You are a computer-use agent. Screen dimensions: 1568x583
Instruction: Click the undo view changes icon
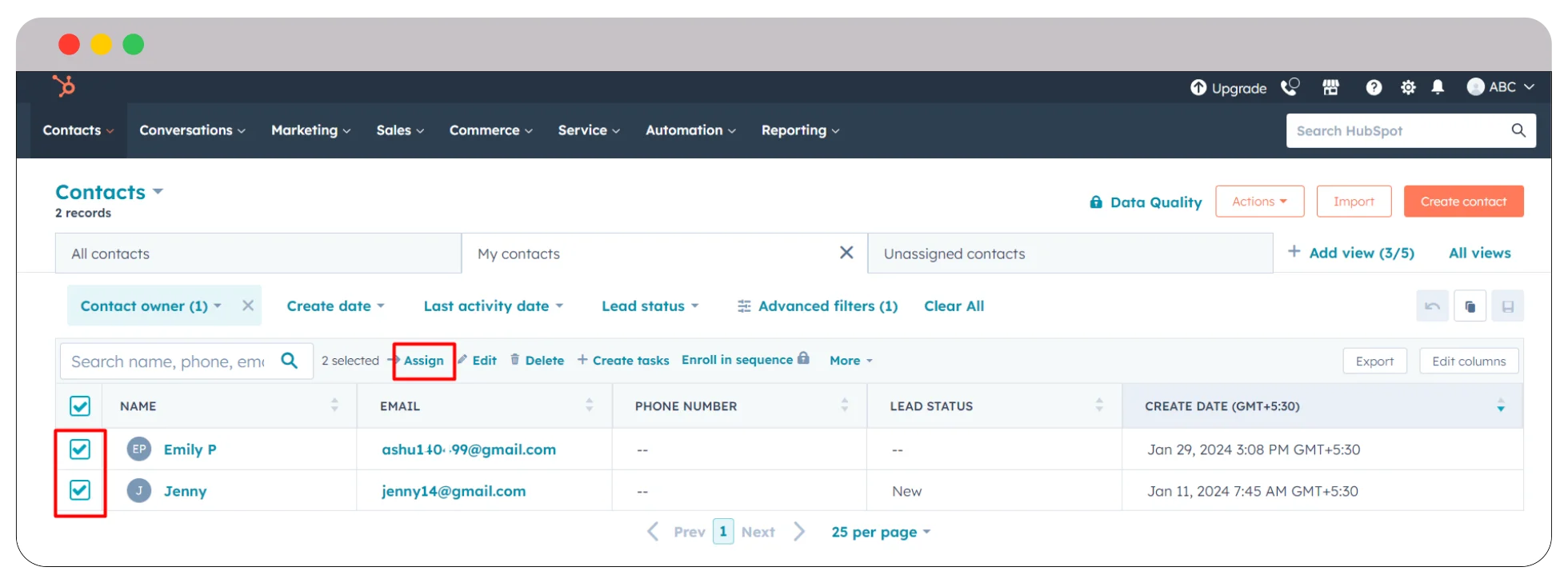point(1432,306)
